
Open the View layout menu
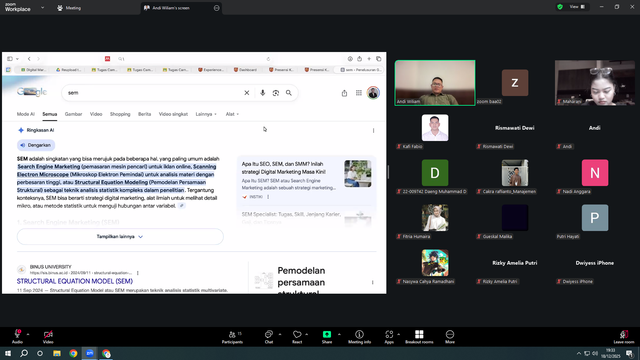(577, 7)
